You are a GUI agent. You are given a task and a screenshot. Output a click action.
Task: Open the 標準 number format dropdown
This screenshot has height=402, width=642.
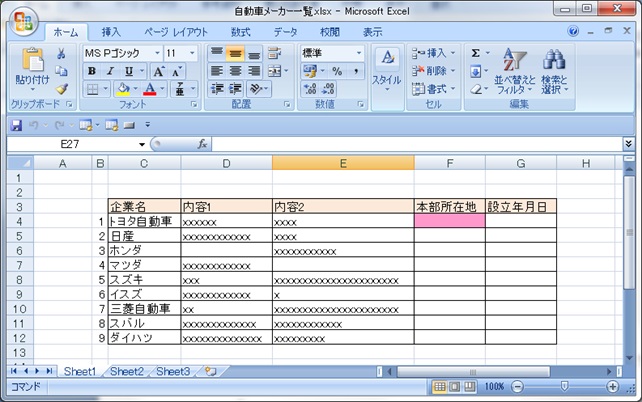[x=359, y=53]
